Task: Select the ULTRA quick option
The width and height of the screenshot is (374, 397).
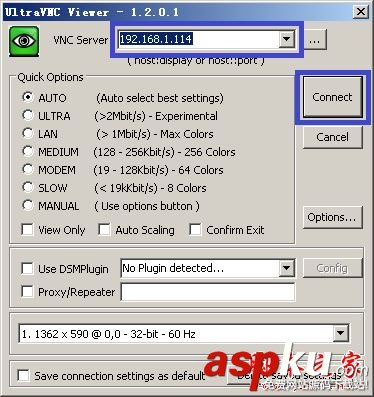Action: tap(28, 115)
